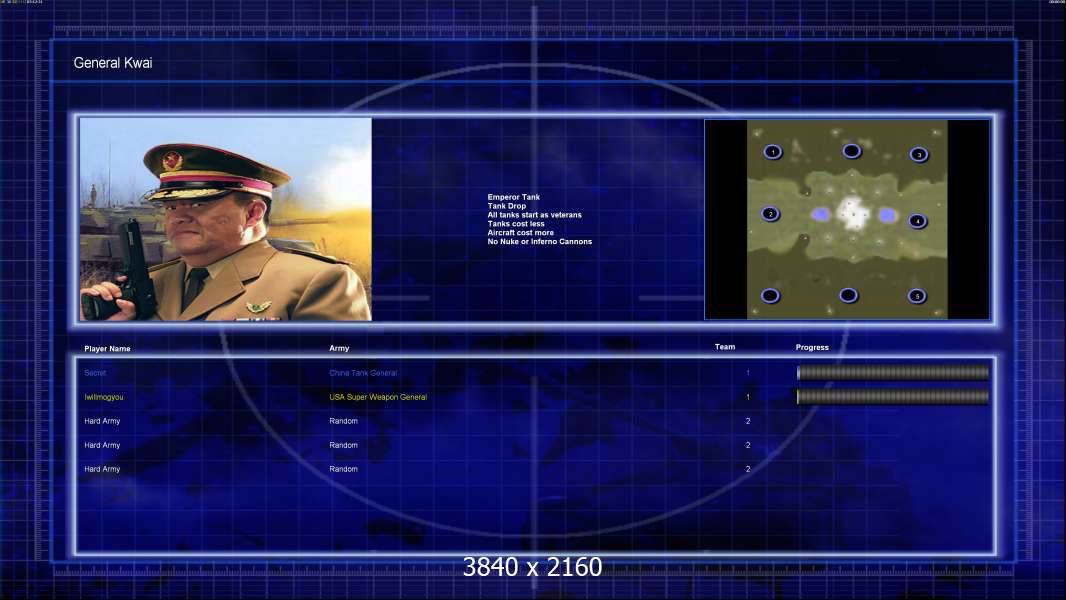Select start position 3 on the map

coord(918,155)
